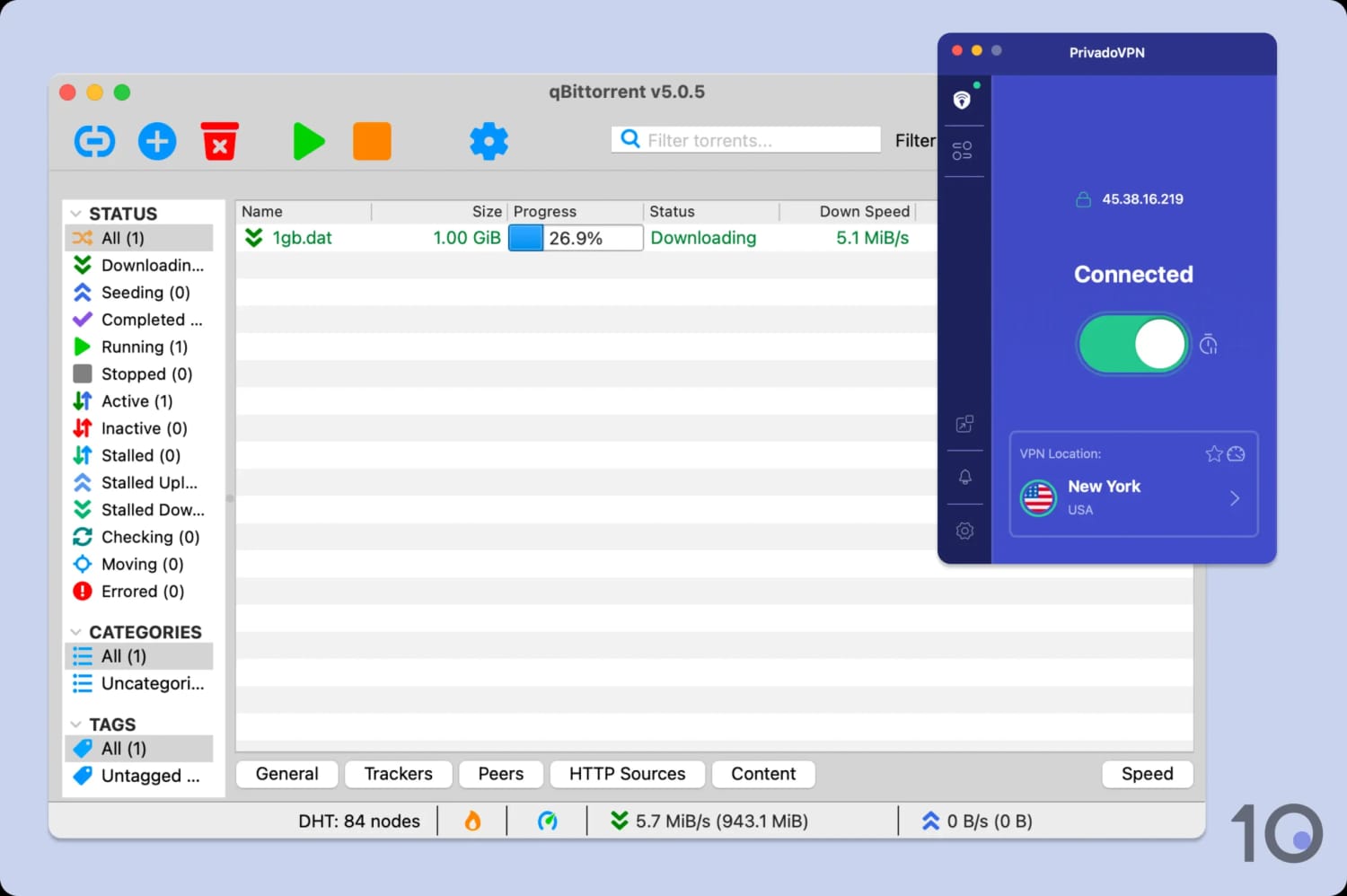1347x896 pixels.
Task: Click the delete torrent trash icon
Action: (x=220, y=141)
